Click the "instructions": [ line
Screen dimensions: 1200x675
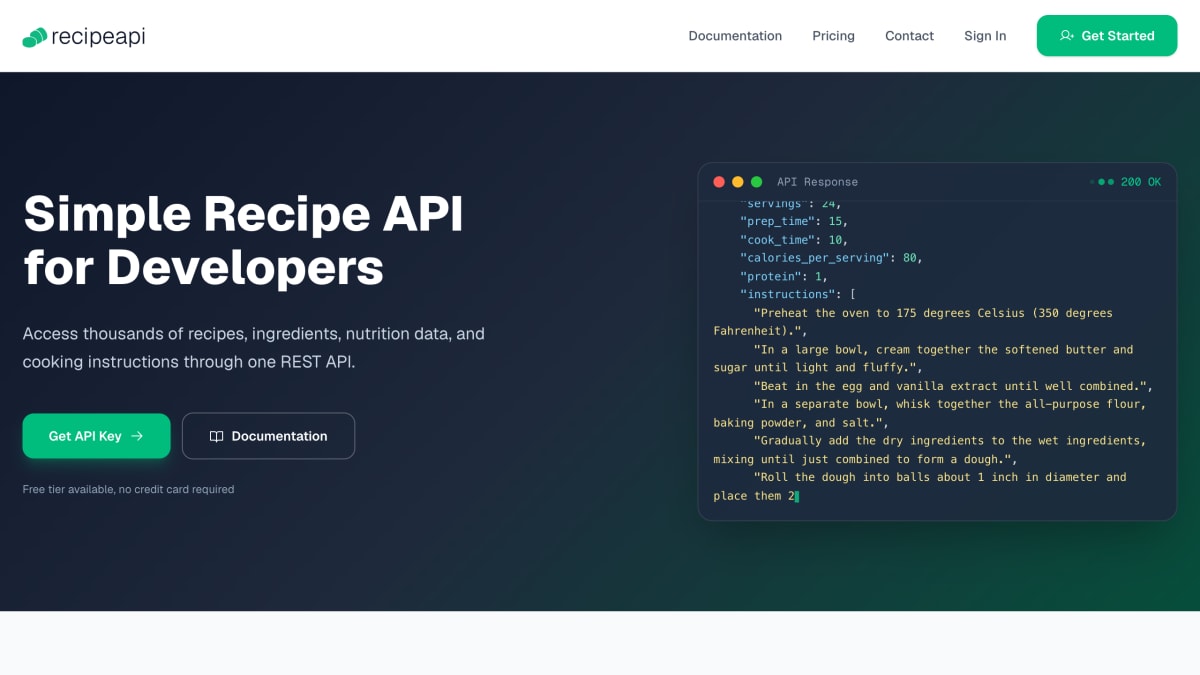pos(798,294)
